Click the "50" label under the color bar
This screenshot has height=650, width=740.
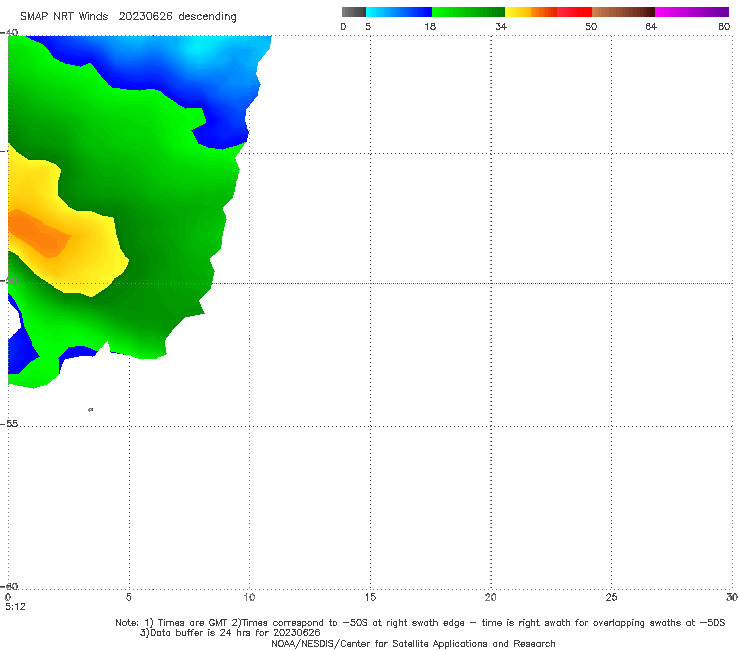[x=591, y=26]
